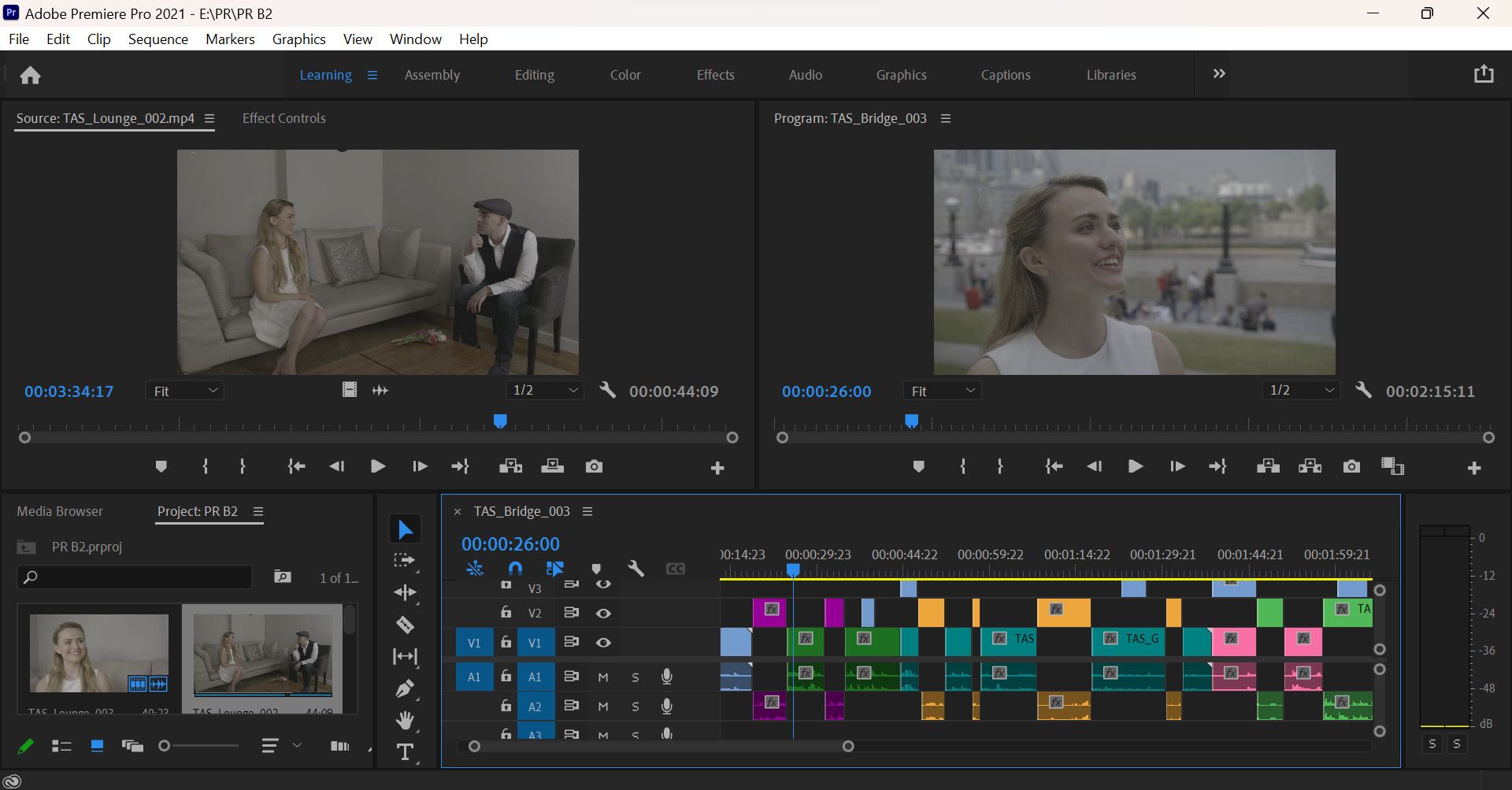The width and height of the screenshot is (1512, 790).
Task: Click Insert button in Source monitor
Action: (x=510, y=466)
